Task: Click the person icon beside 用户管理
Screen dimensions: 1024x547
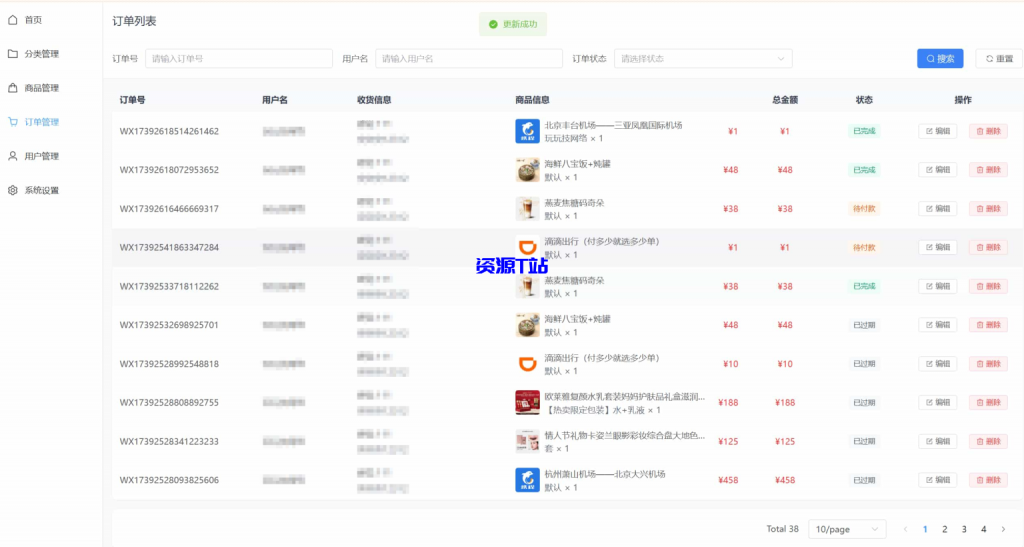Action: [x=12, y=156]
